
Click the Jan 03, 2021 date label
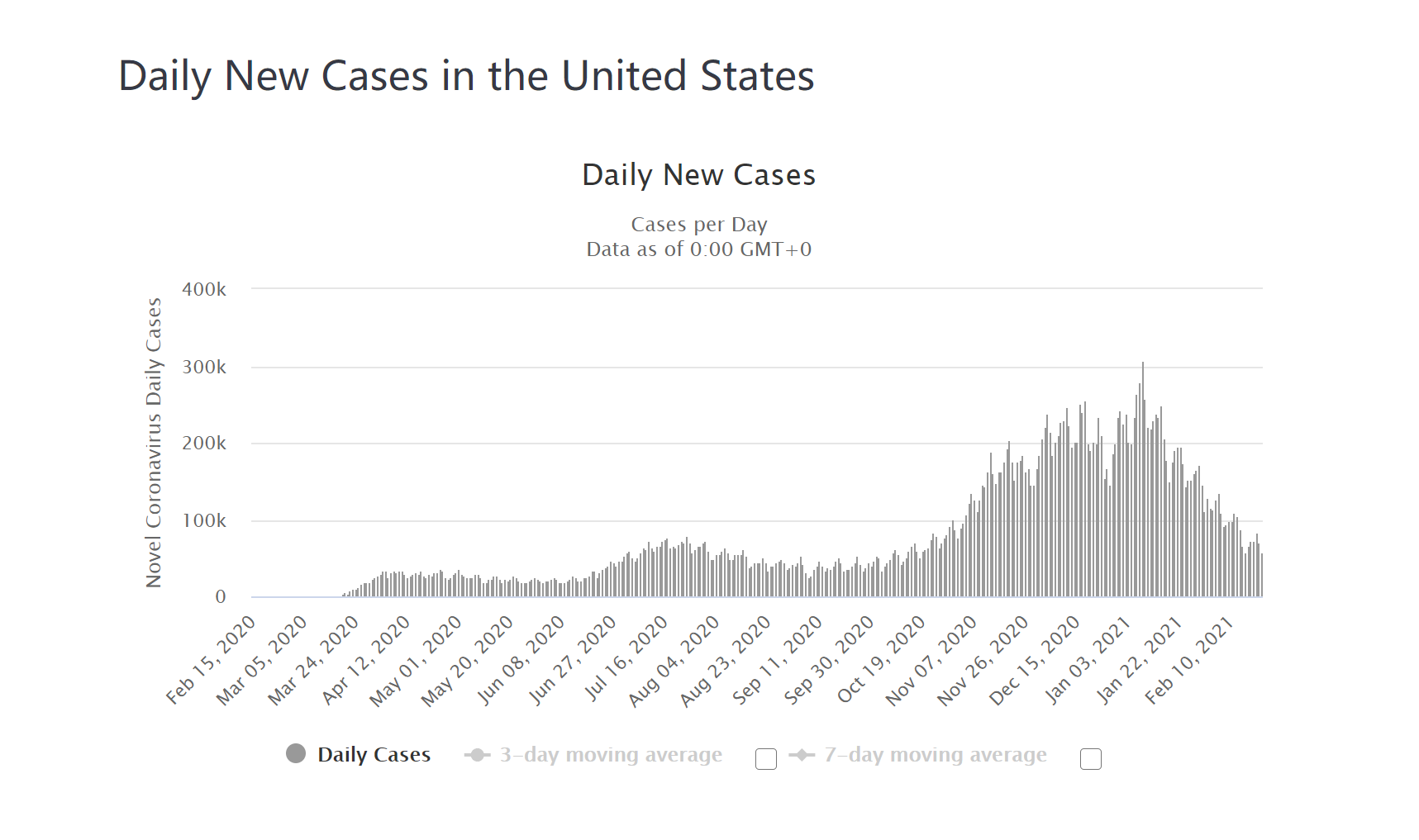(x=1088, y=659)
